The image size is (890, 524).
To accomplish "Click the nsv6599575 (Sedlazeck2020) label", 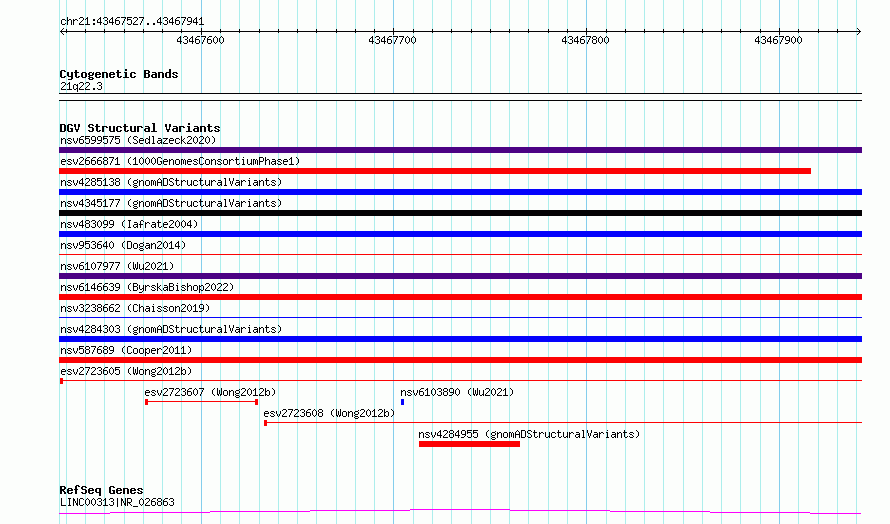I will point(138,140).
